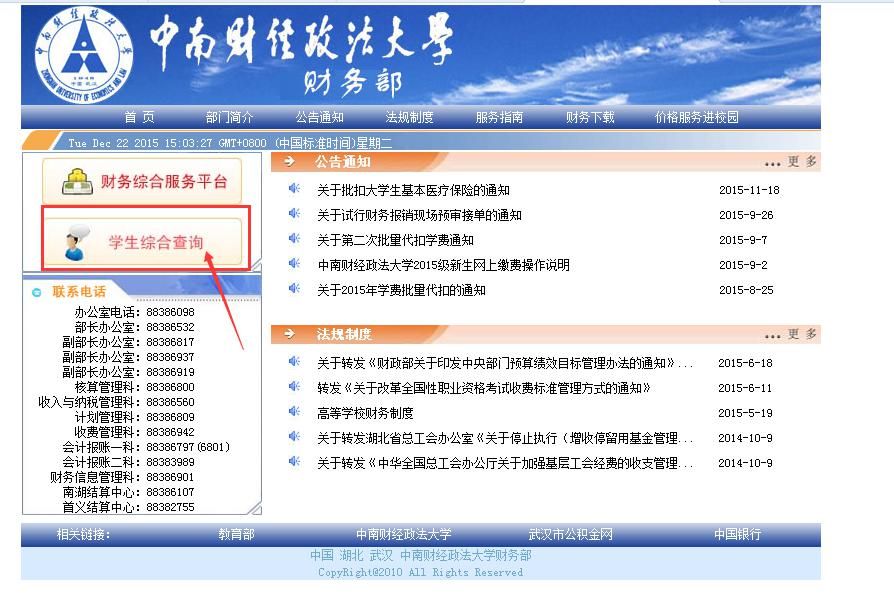
Task: Click arrow icon in 法规制度 header
Action: click(x=289, y=334)
